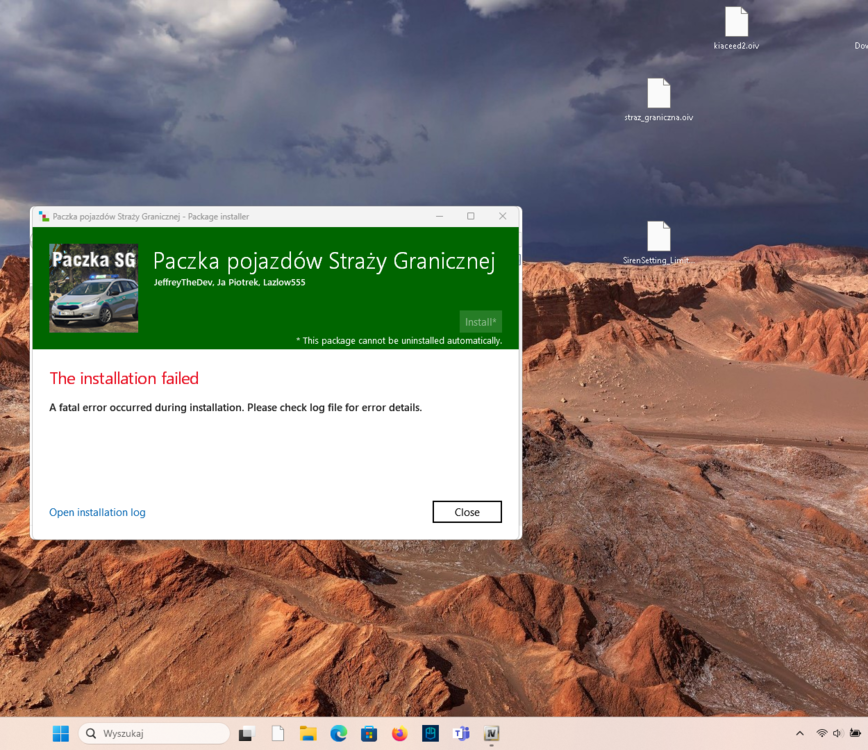Launch Microsoft Teams from the taskbar
The image size is (868, 750).
point(462,733)
